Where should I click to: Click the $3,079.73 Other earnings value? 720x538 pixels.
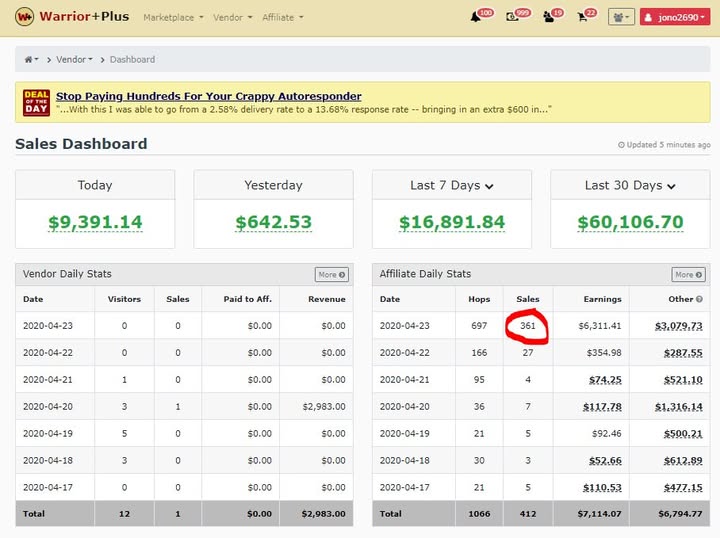tap(678, 325)
